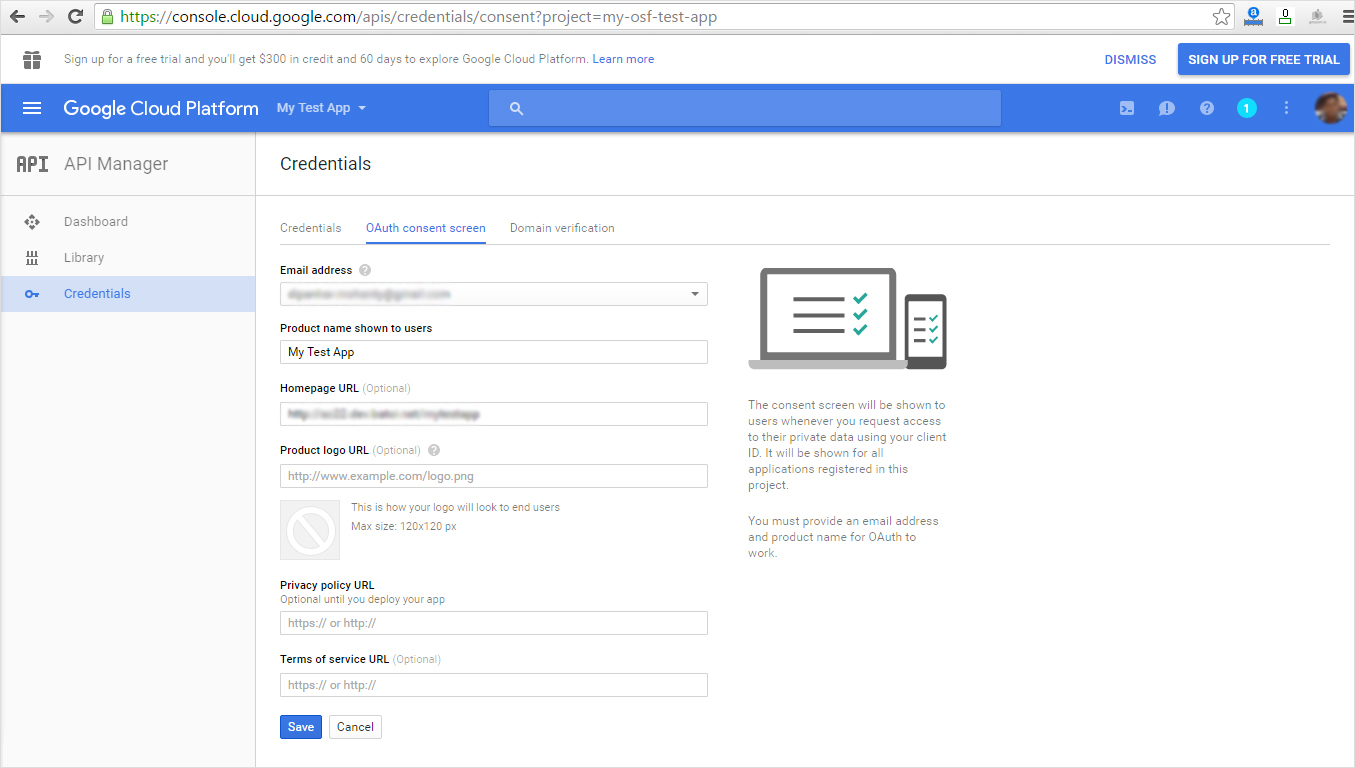Click the gift icon in trial banner
The height and width of the screenshot is (768, 1355).
coord(32,59)
